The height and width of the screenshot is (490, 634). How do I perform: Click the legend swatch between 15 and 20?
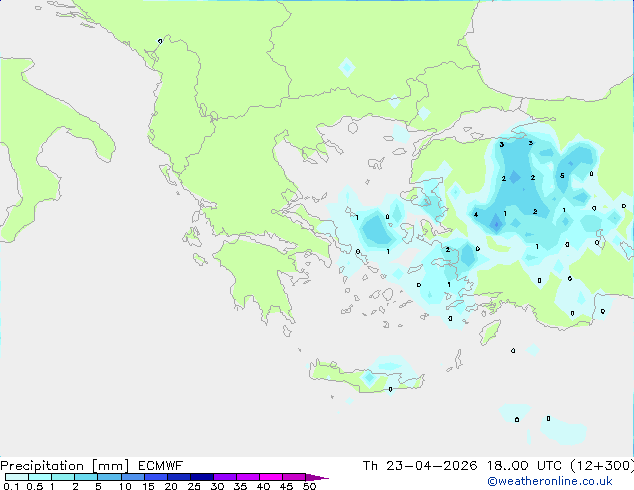156,477
